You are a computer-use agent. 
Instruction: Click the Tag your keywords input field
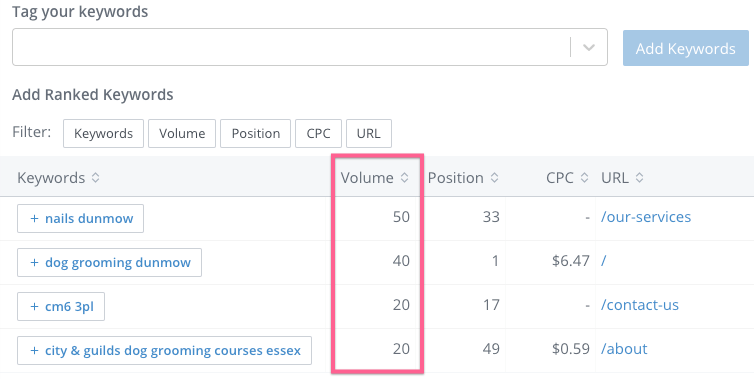[310, 47]
